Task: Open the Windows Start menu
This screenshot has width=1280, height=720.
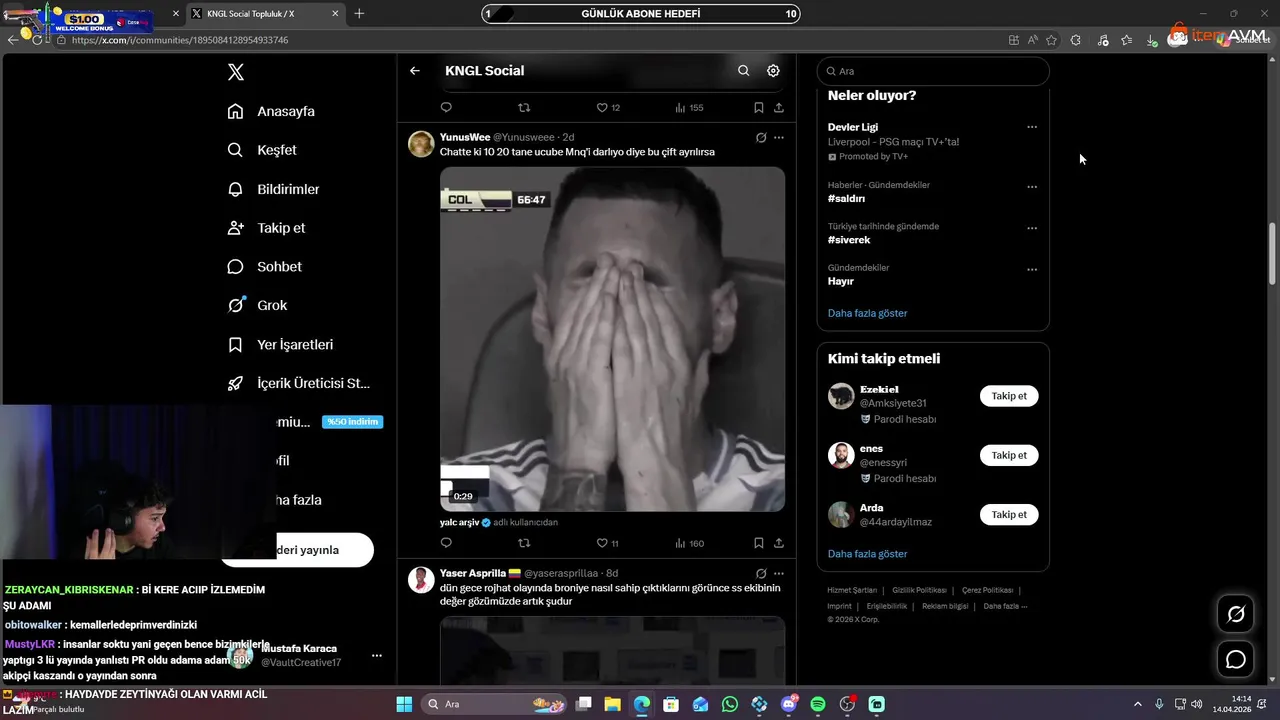Action: coord(404,704)
